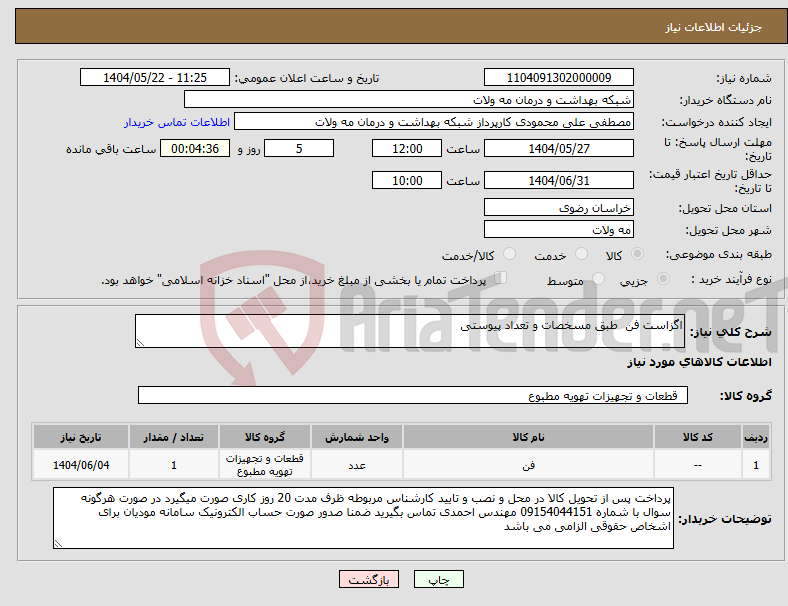Click the delivery province field خراسان رضوی

tap(559, 207)
